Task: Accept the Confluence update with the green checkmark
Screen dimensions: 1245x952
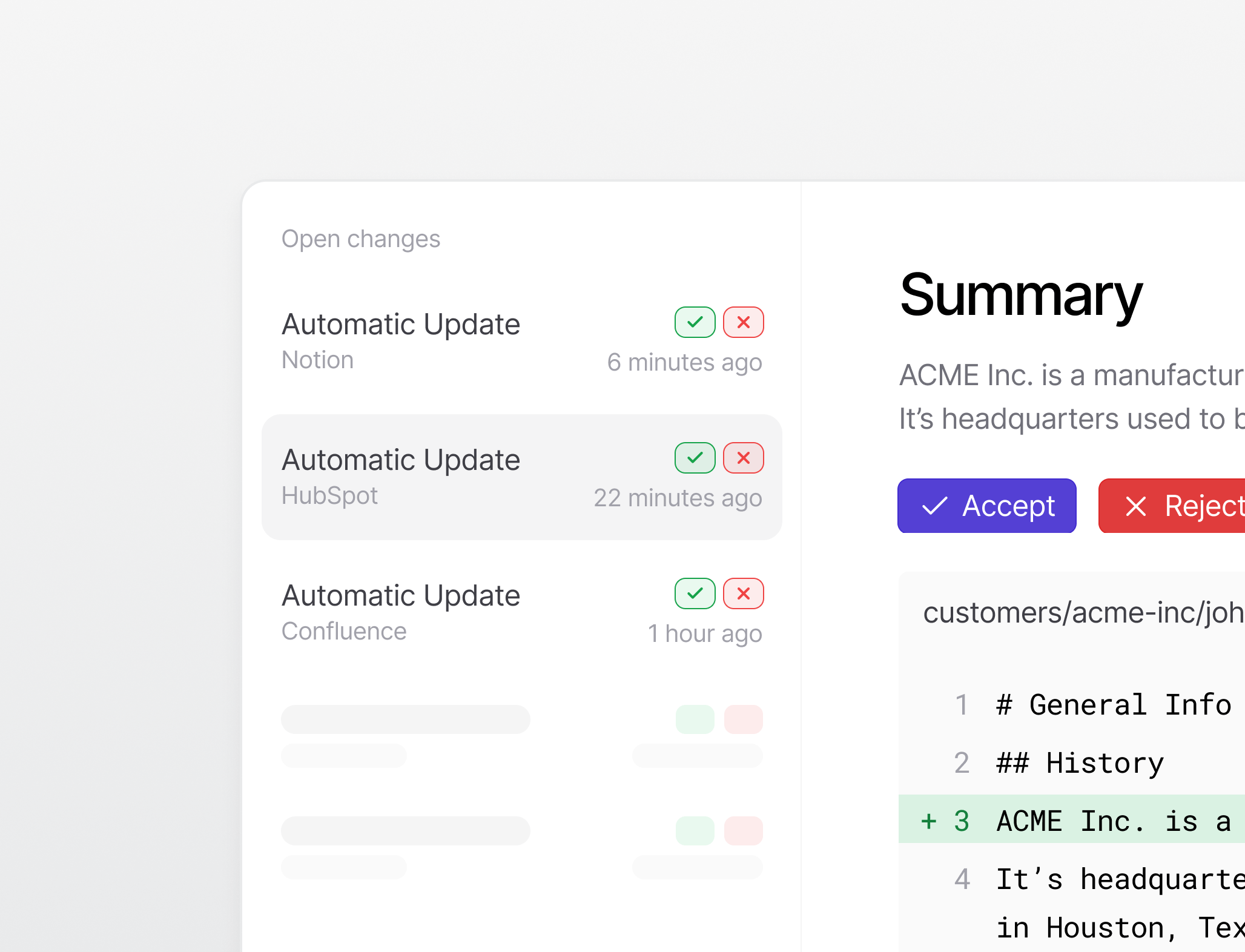Action: point(695,593)
